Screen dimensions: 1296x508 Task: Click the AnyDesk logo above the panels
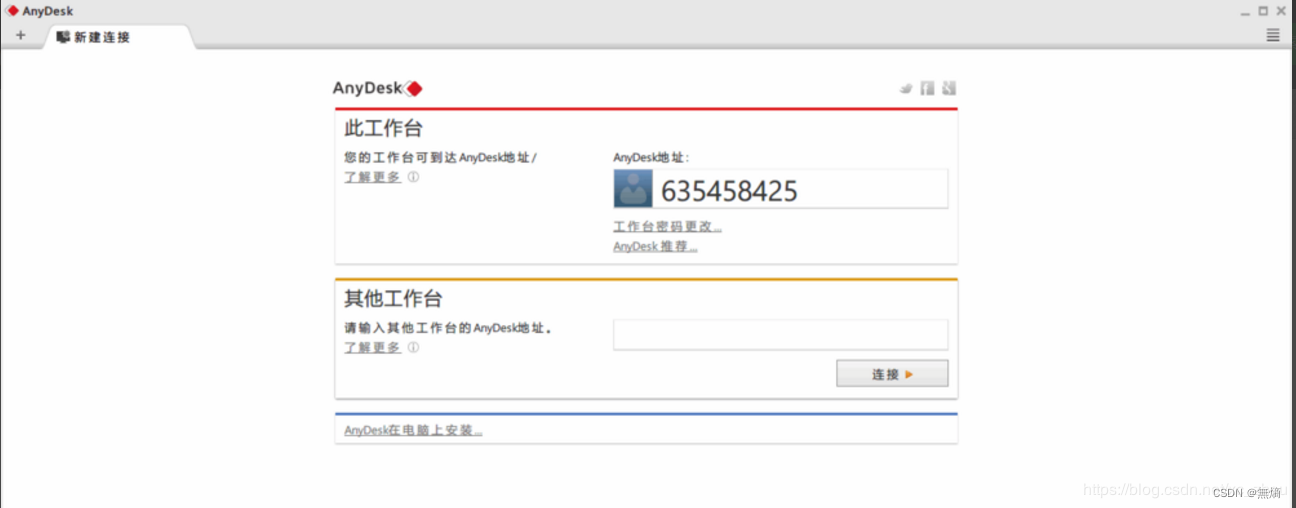click(378, 88)
